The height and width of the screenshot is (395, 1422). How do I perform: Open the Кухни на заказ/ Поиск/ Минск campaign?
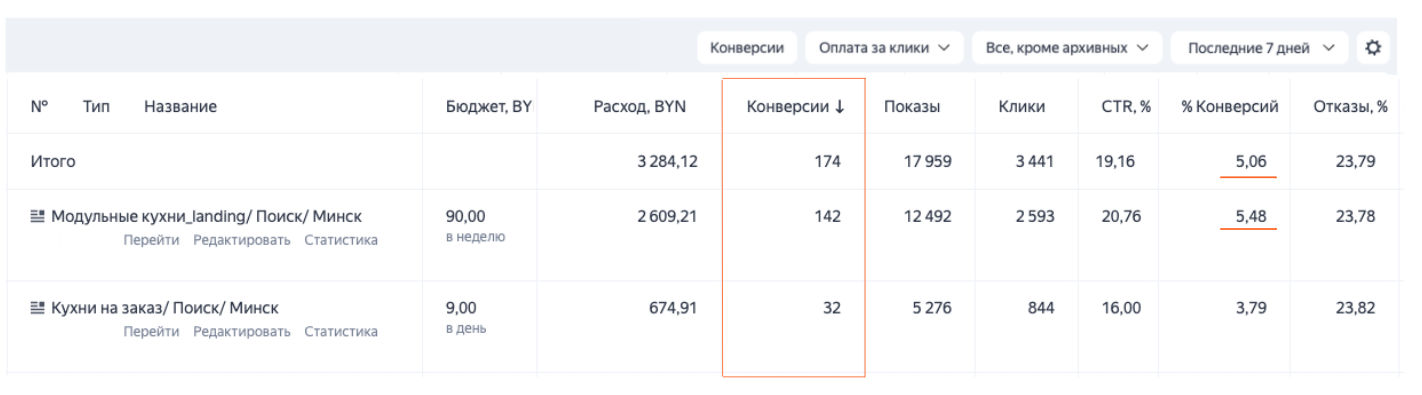point(165,308)
